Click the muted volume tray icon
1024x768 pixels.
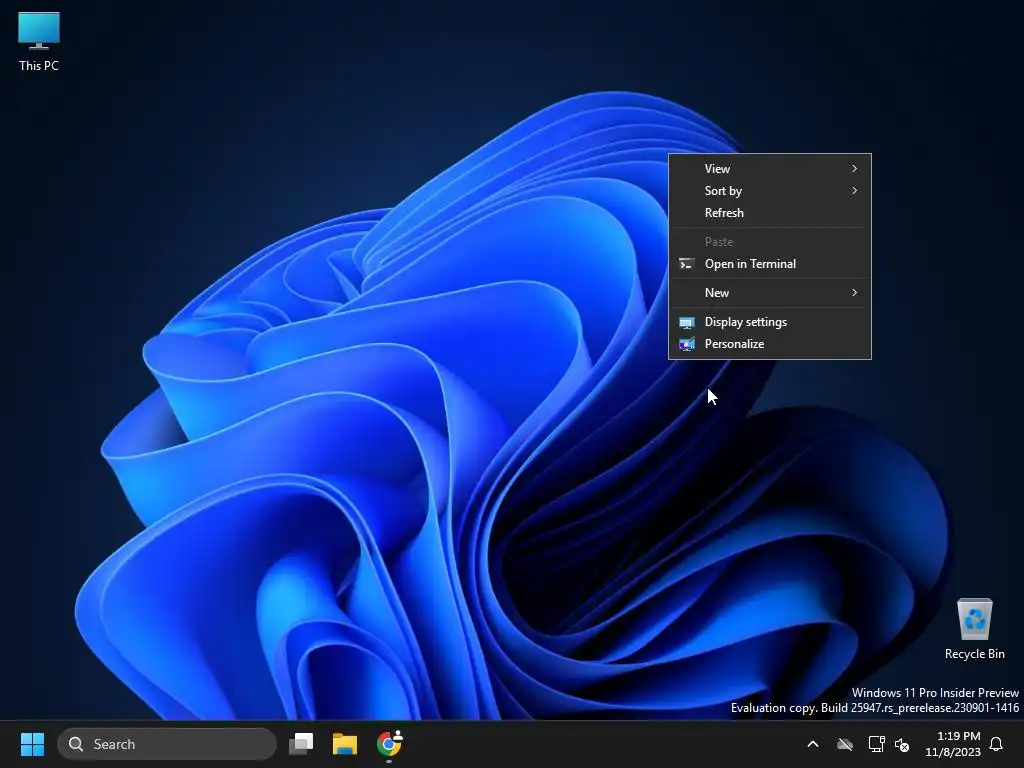tap(902, 744)
